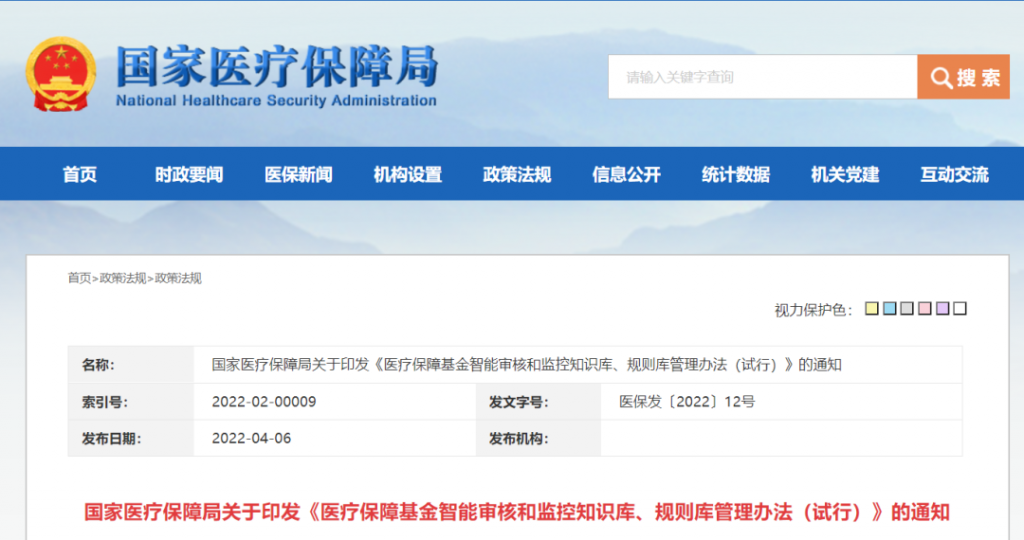Click the 发布机构 label cell
The height and width of the screenshot is (540, 1024).
click(538, 438)
